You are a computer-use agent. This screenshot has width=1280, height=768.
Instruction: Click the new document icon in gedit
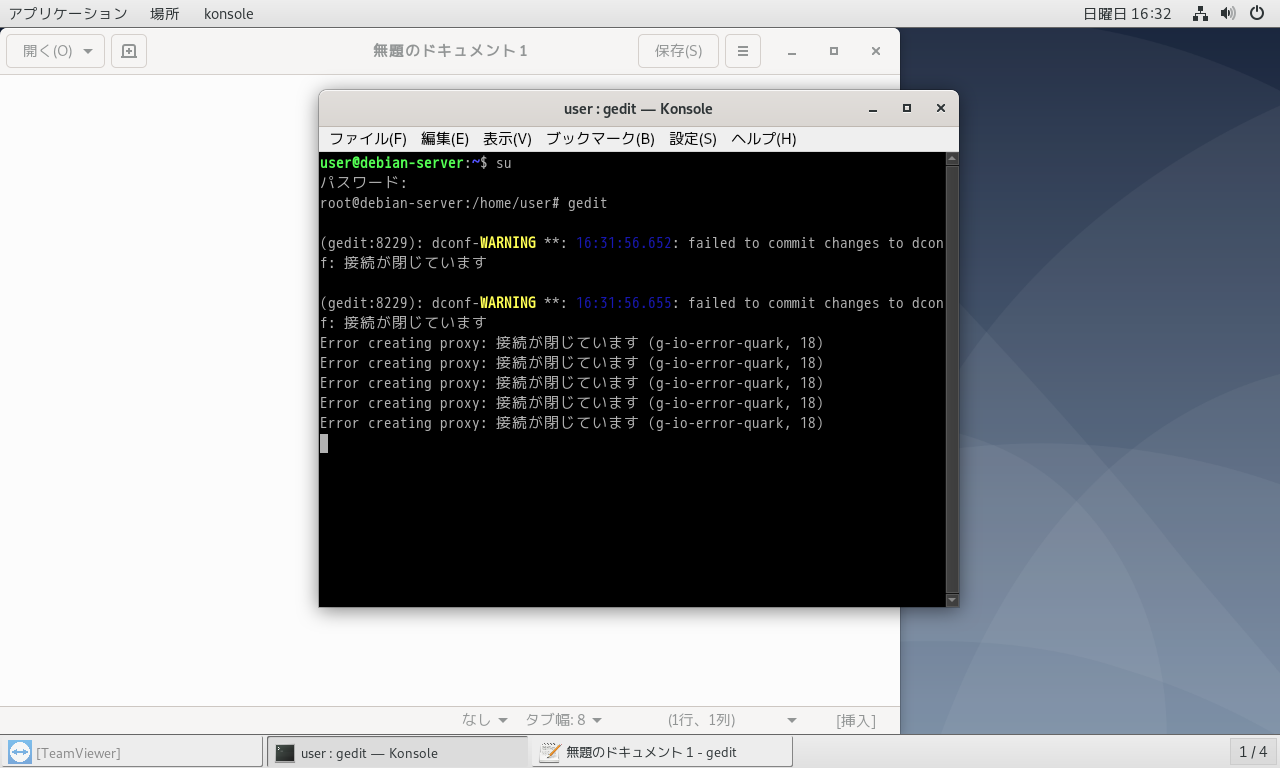(x=129, y=51)
